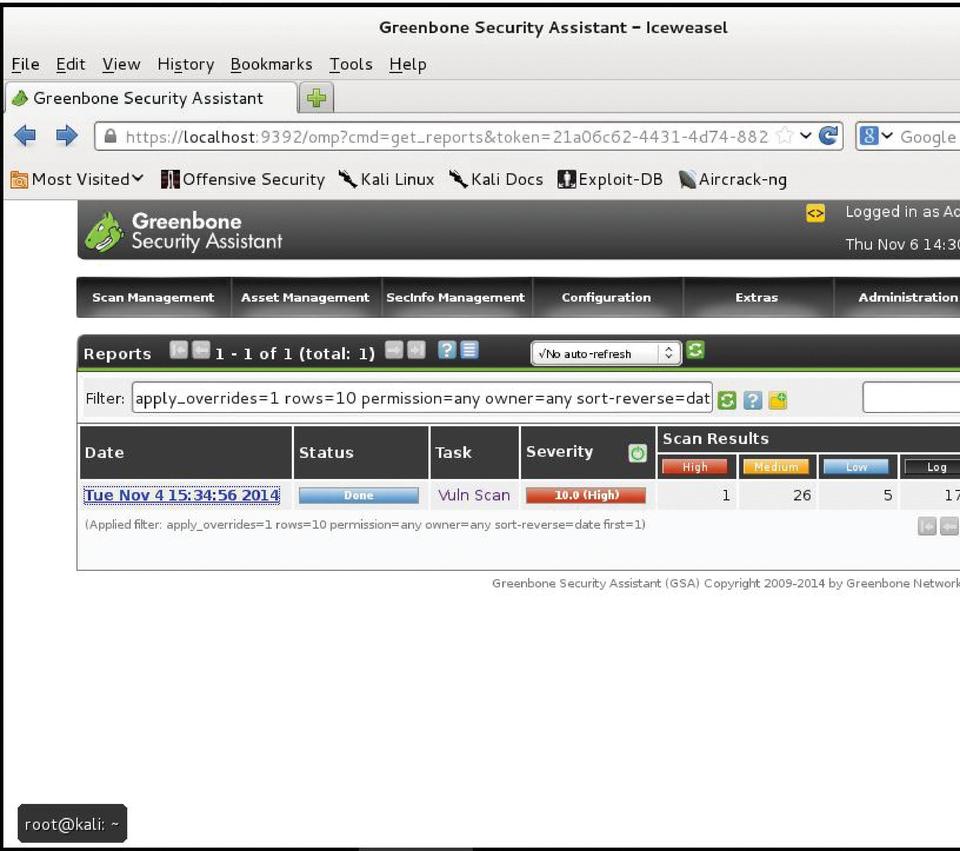Bookmark this page with the star icon

pos(785,136)
